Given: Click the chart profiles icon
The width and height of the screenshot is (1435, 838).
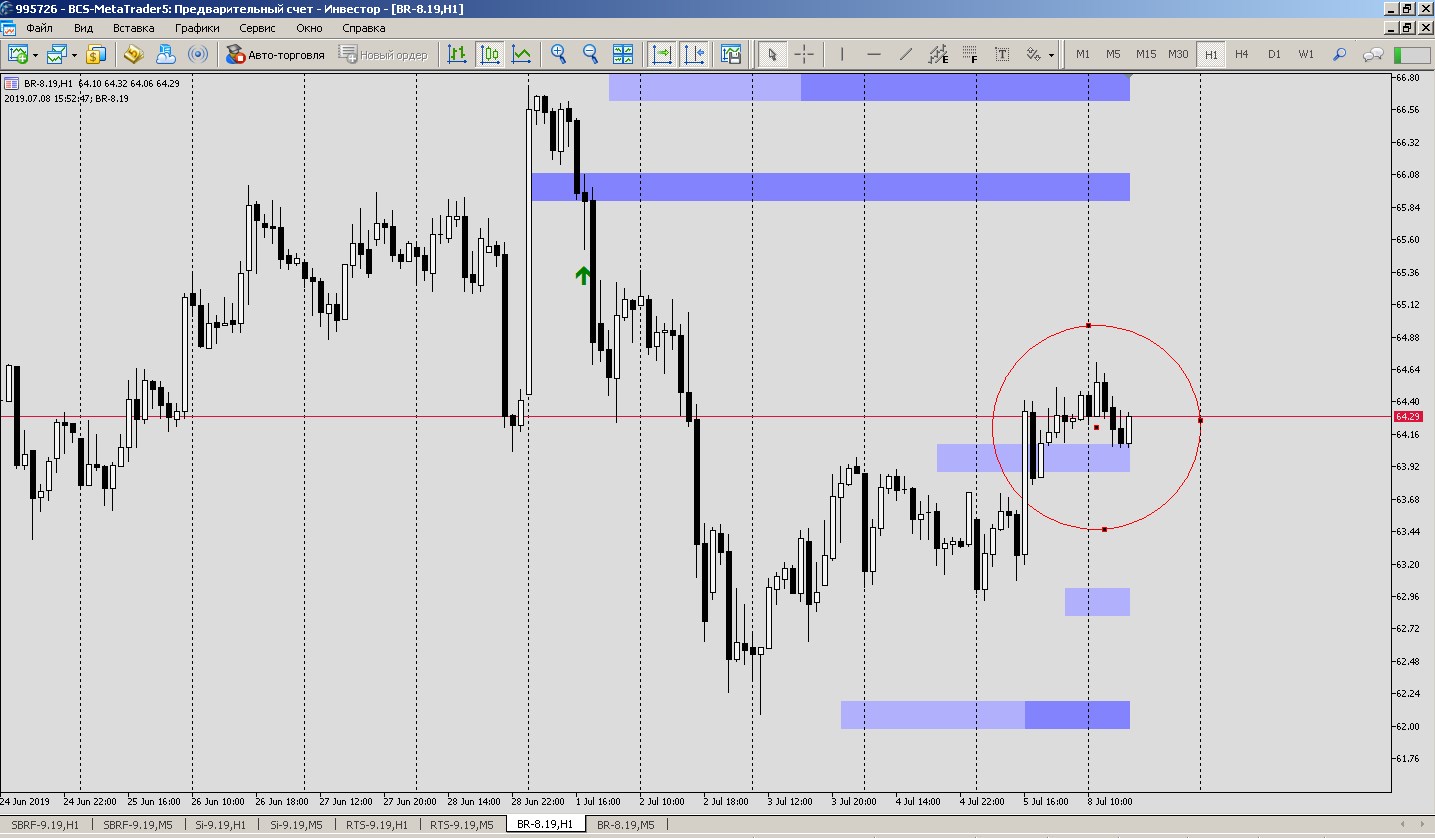Looking at the screenshot, I should tap(57, 54).
